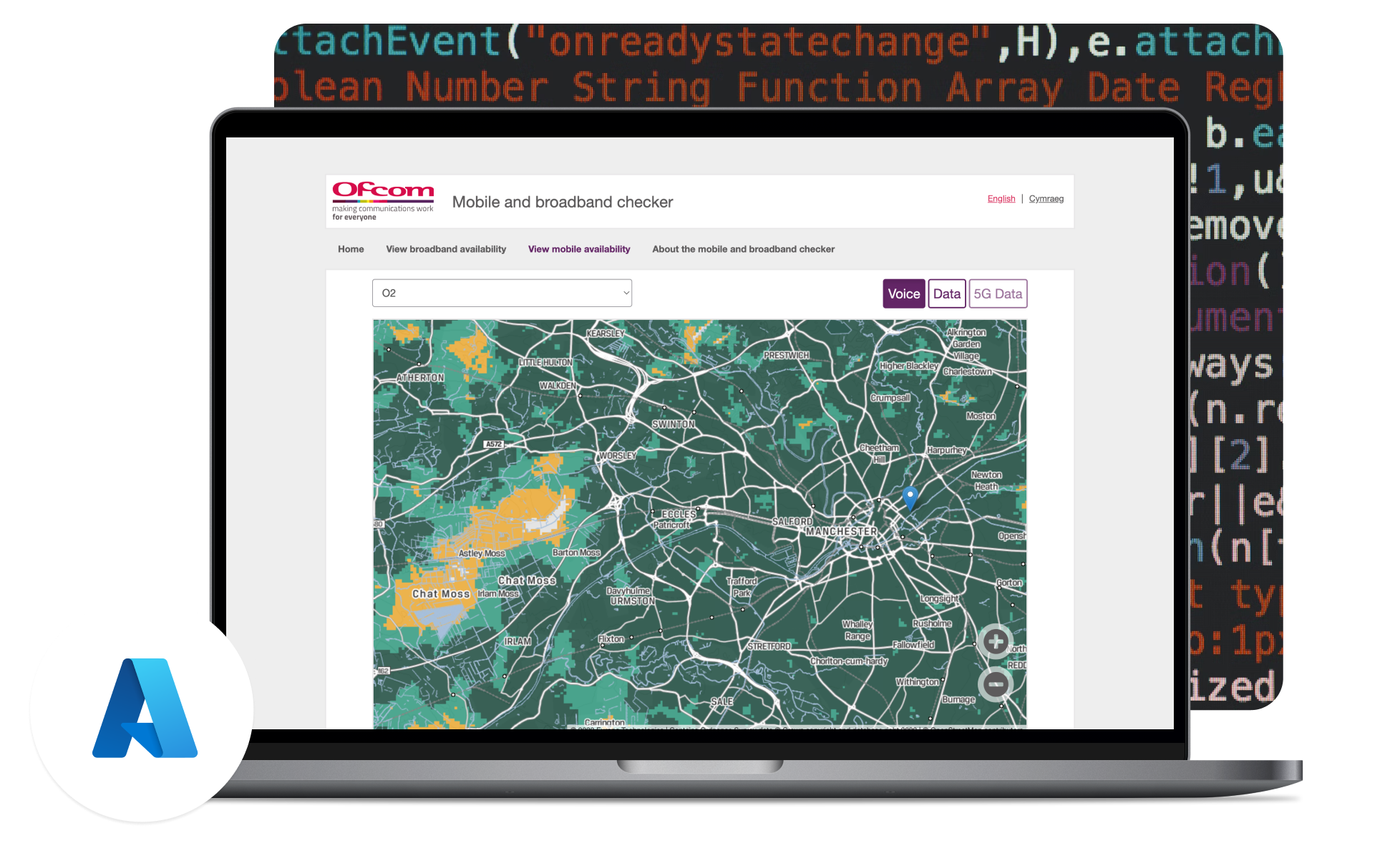Expand the network provider selector dropdown

coord(500,294)
